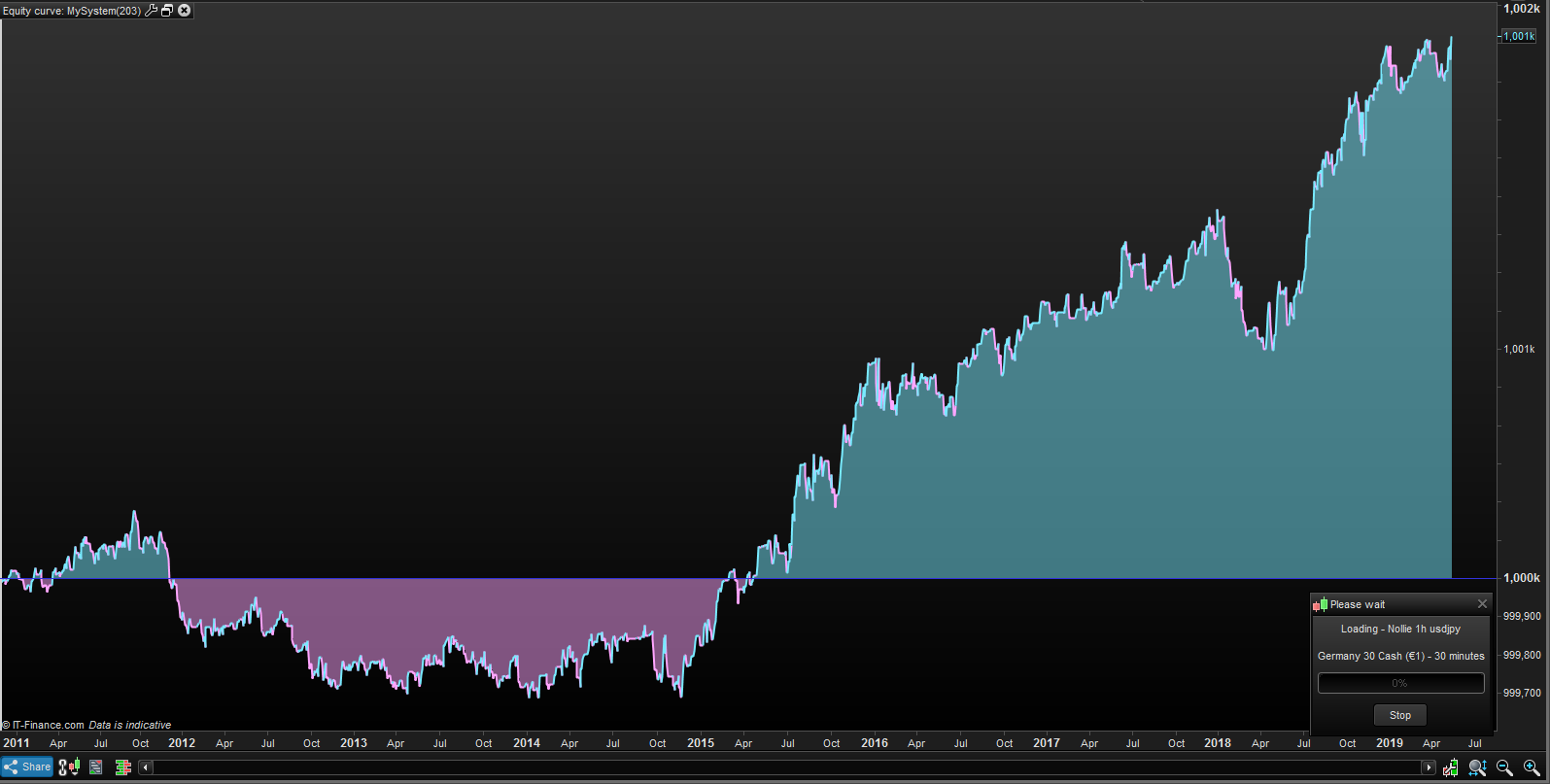1550x784 pixels.
Task: Open the detailed report list icon
Action: click(96, 767)
